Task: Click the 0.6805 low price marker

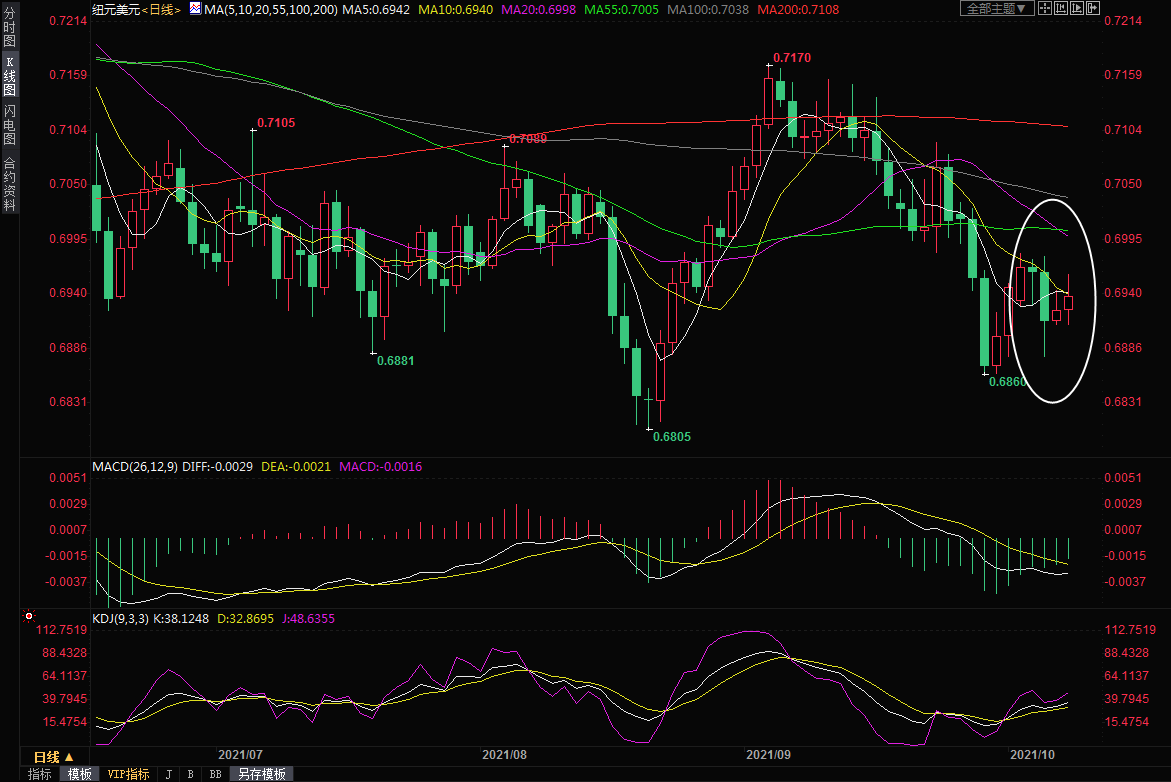Action: (671, 437)
